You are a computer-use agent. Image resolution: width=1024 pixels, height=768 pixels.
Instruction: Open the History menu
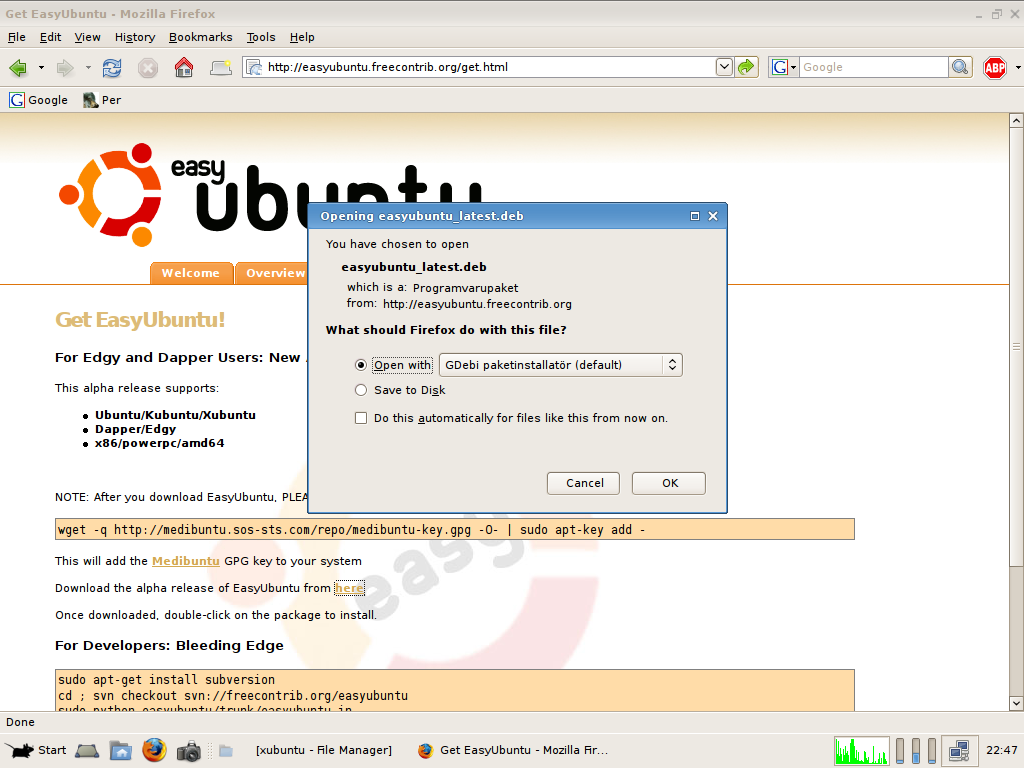click(x=135, y=37)
